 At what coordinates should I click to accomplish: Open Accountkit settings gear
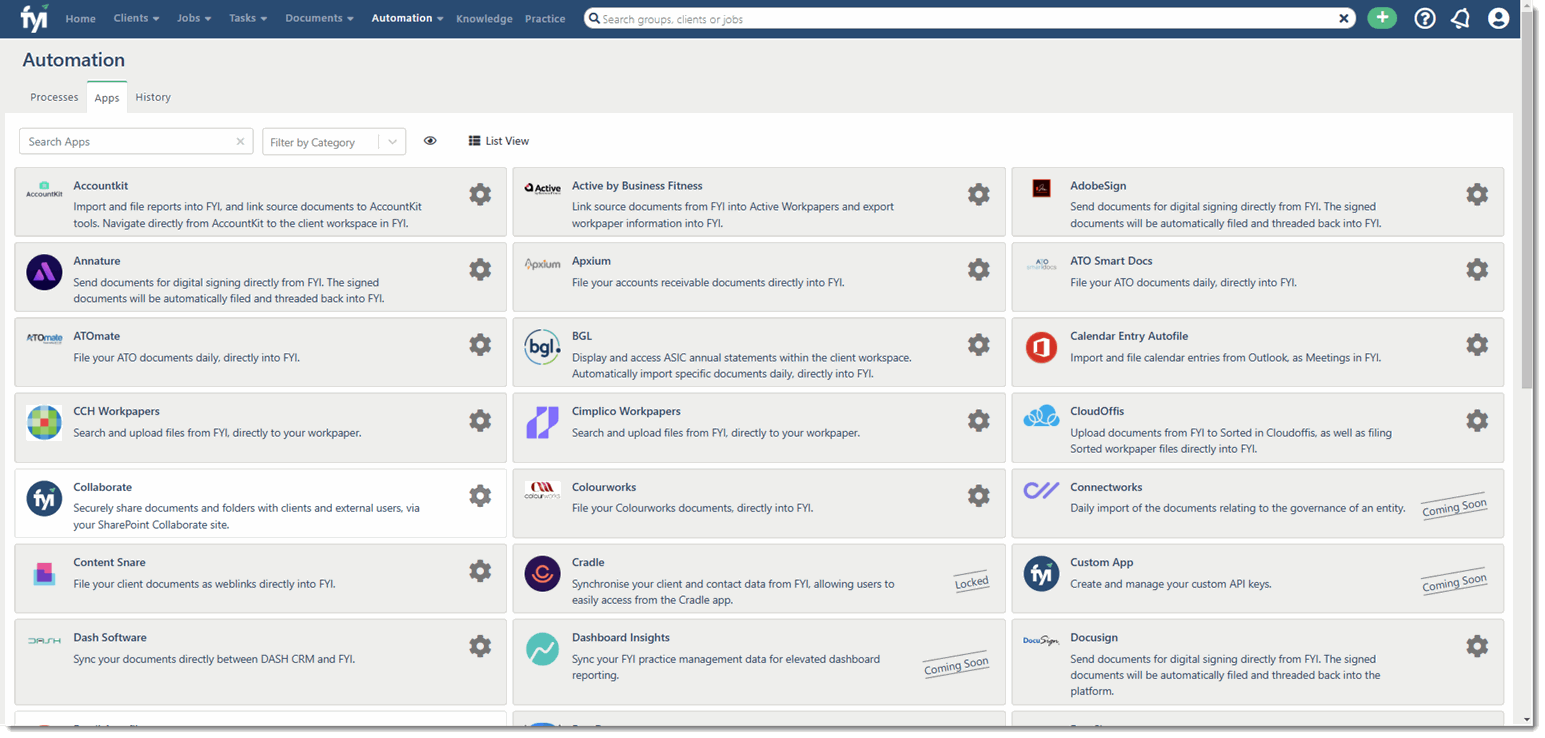(x=480, y=194)
